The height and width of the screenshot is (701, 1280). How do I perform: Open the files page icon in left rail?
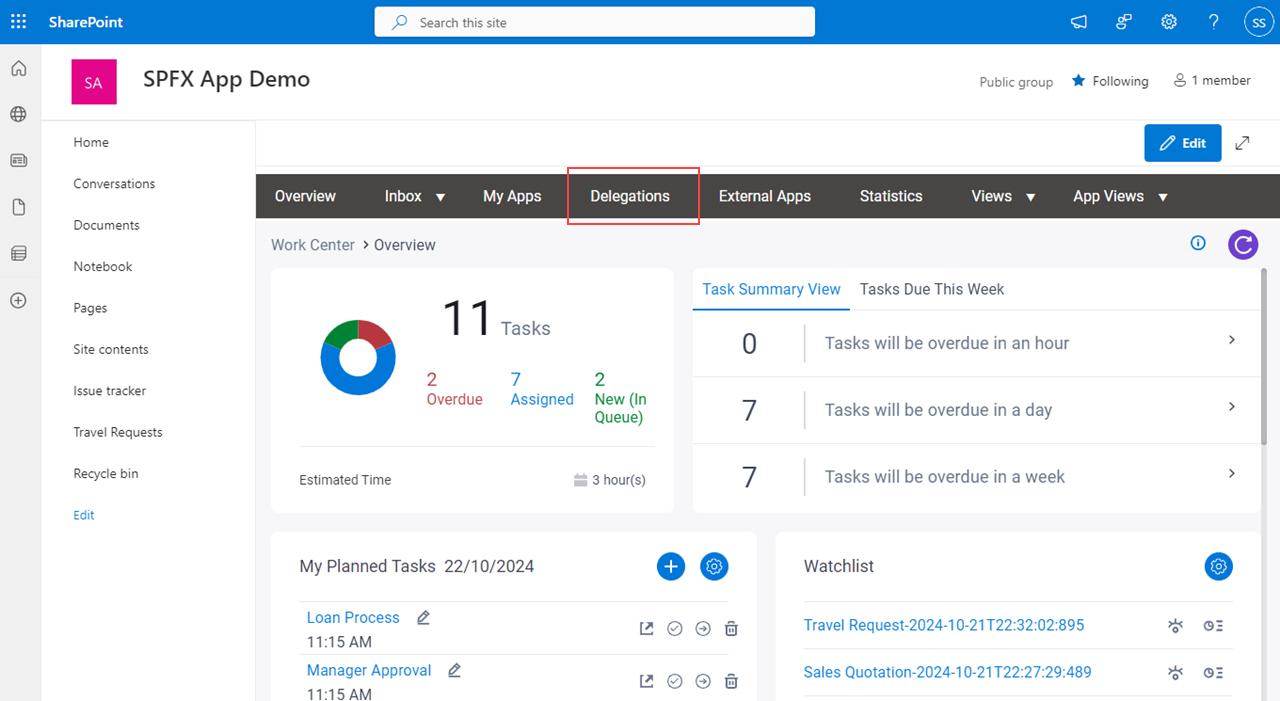point(18,207)
